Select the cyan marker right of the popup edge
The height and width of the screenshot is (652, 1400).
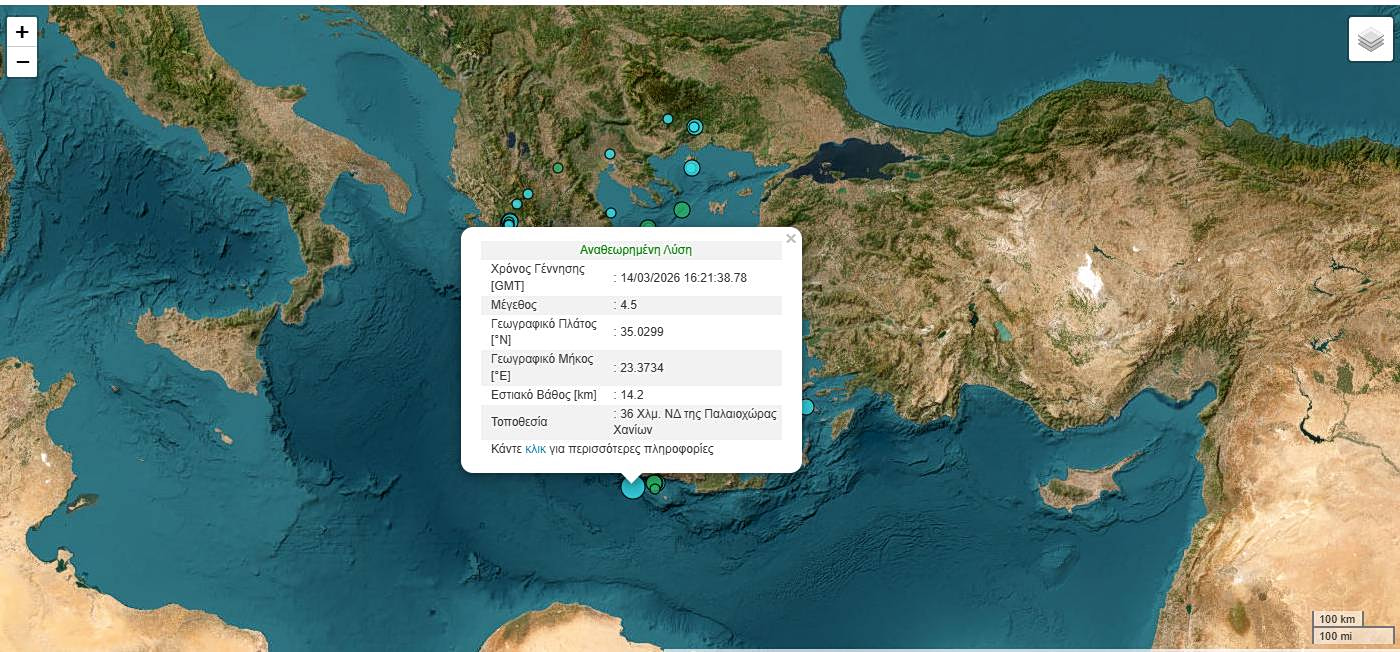(806, 407)
